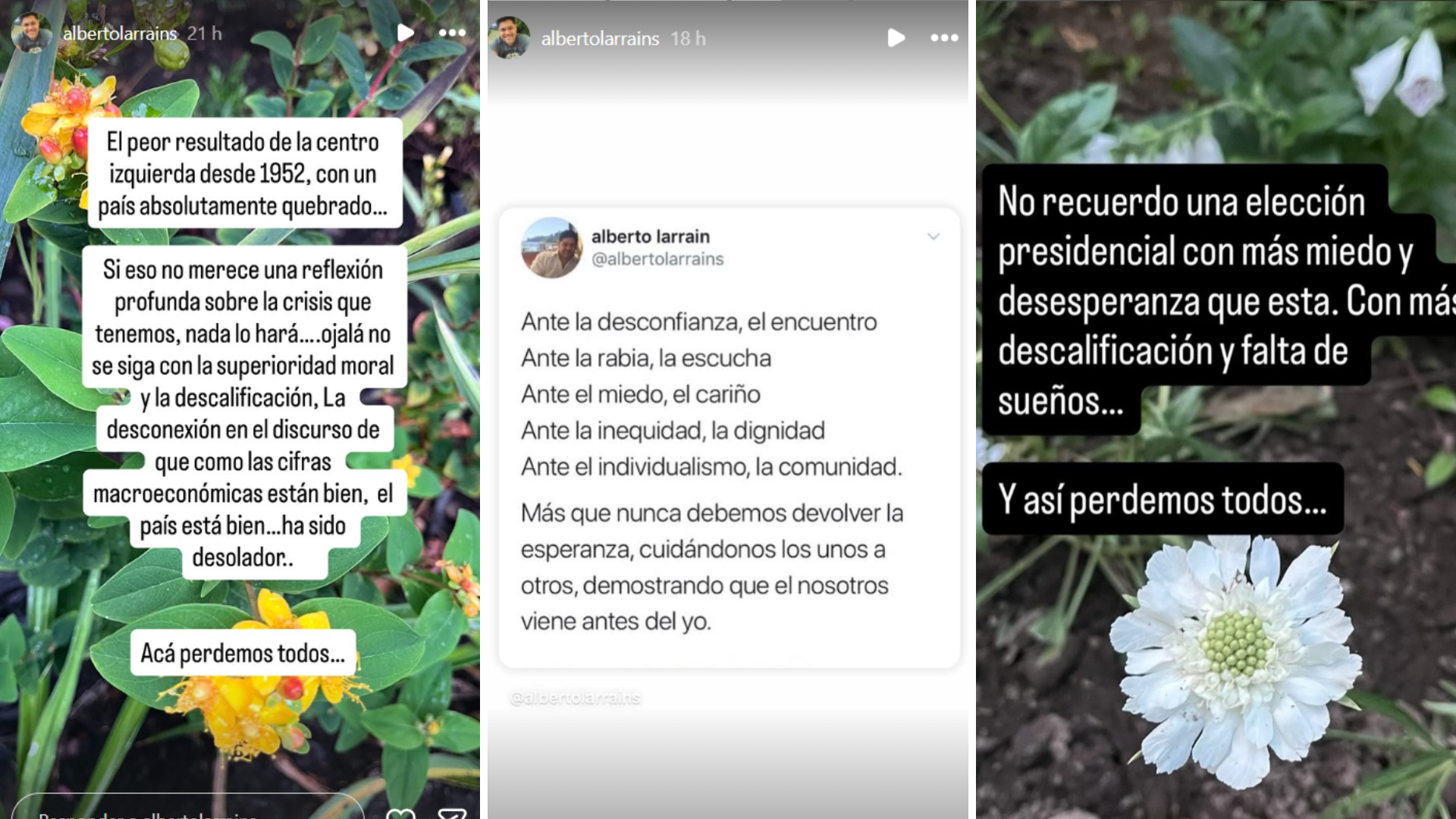
Task: Click the albertolarrains avatar on the first story
Action: (x=32, y=32)
